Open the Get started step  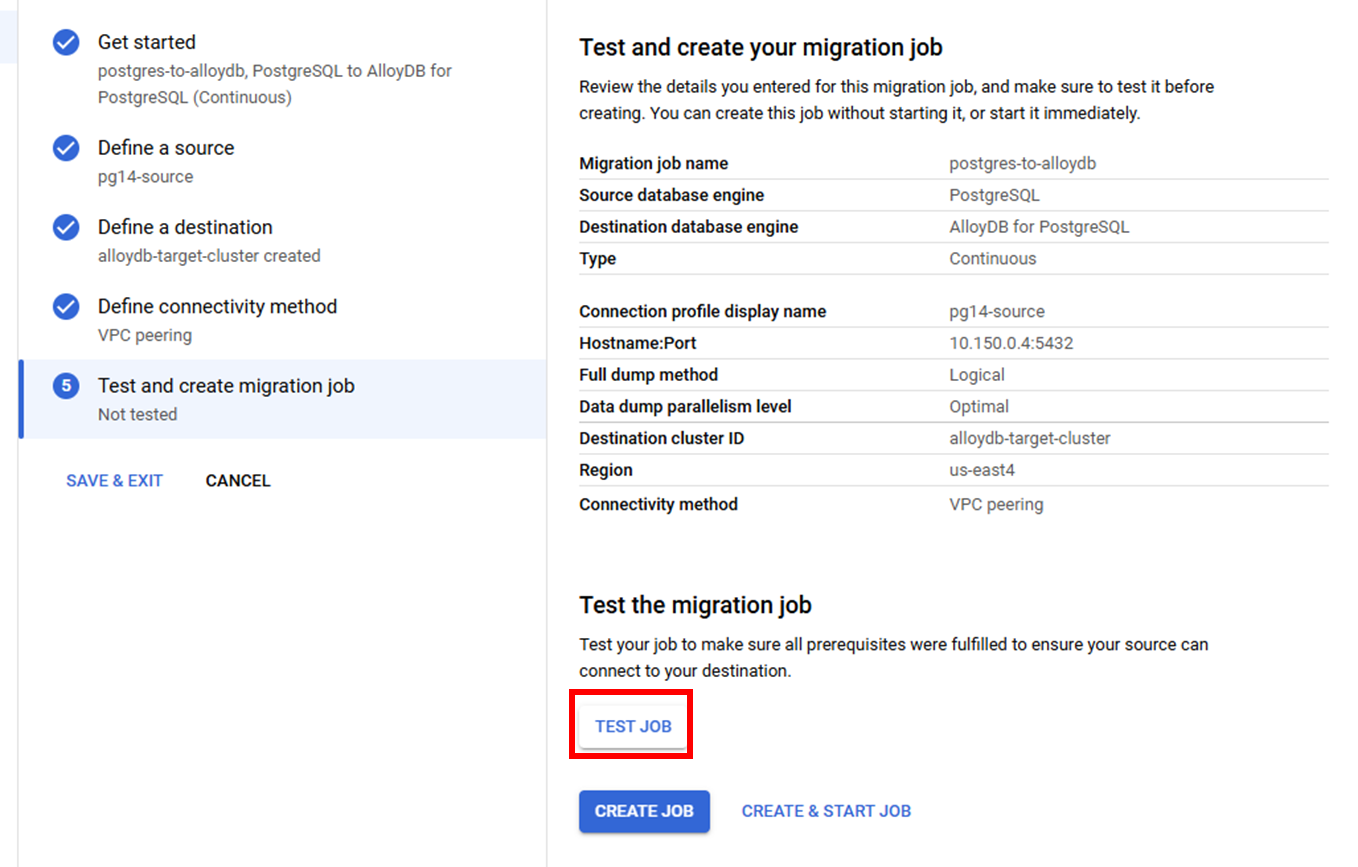(147, 42)
